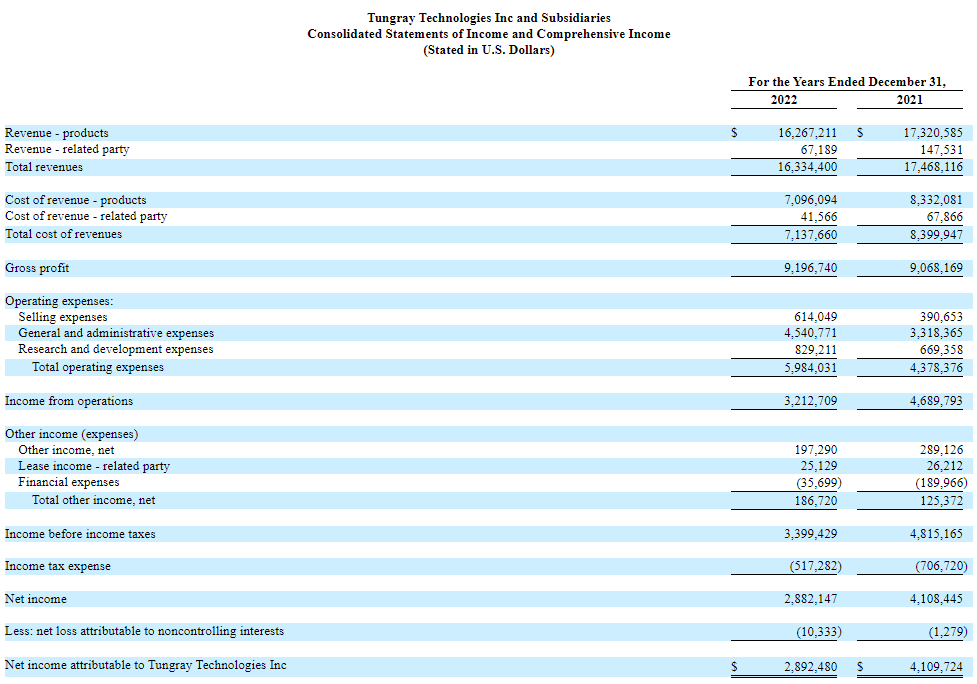This screenshot has width=977, height=684.
Task: Select the "Operating expenses:" section heading
Action: pyautogui.click(x=59, y=301)
